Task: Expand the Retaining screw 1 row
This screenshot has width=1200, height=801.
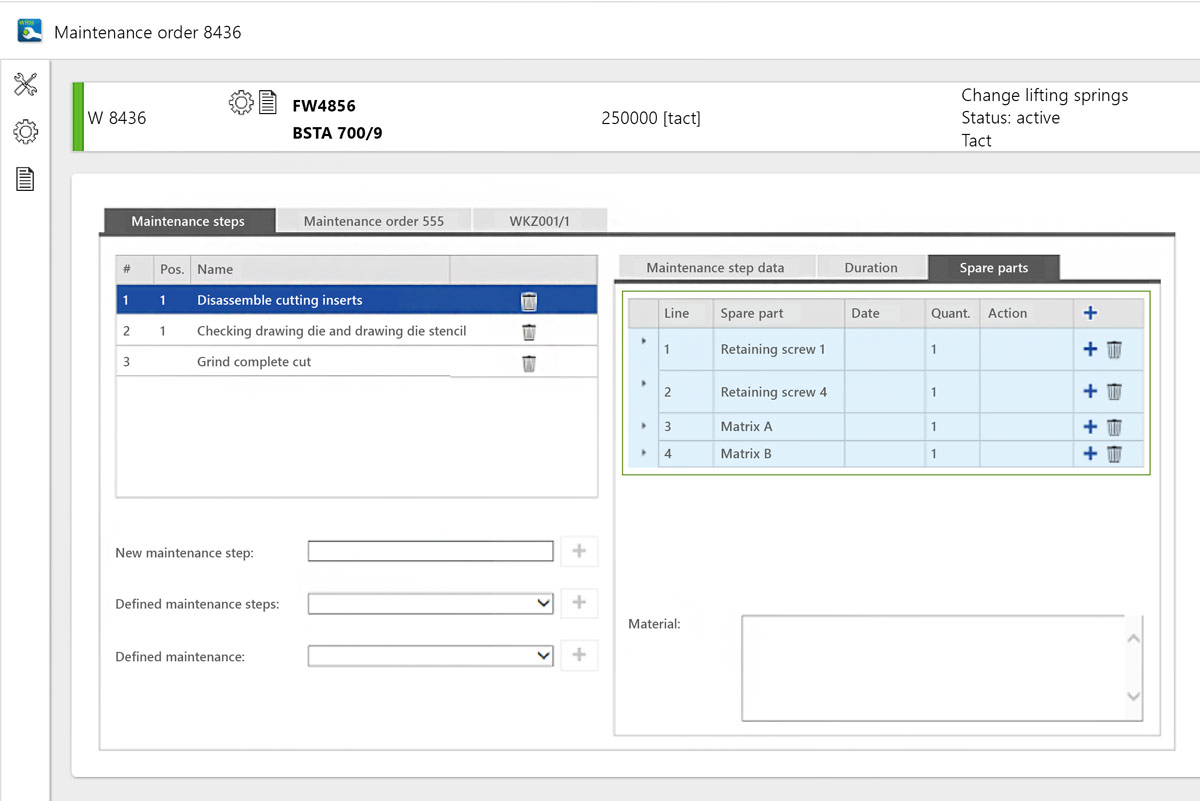Action: (x=643, y=342)
